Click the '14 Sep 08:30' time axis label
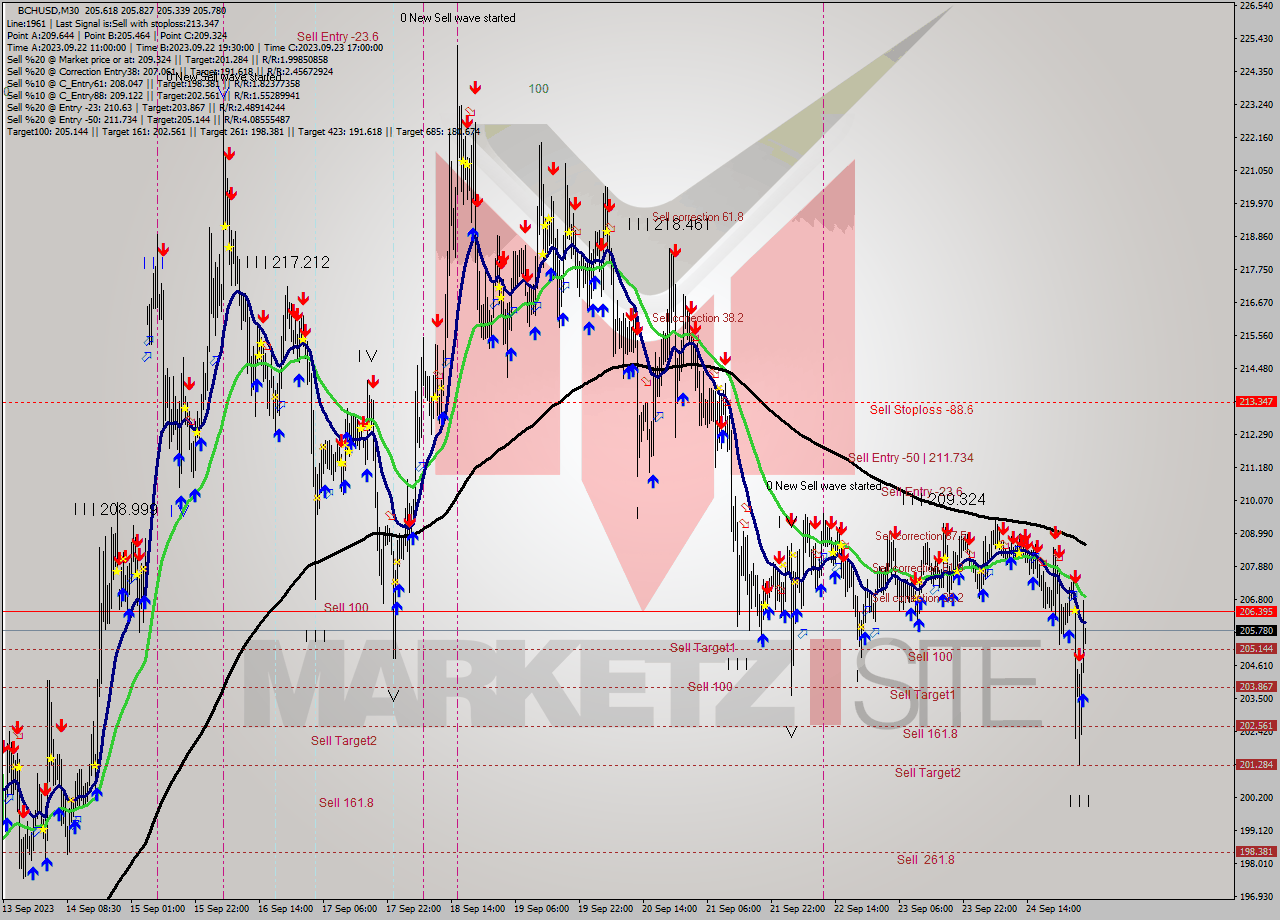1280x920 pixels. (94, 910)
